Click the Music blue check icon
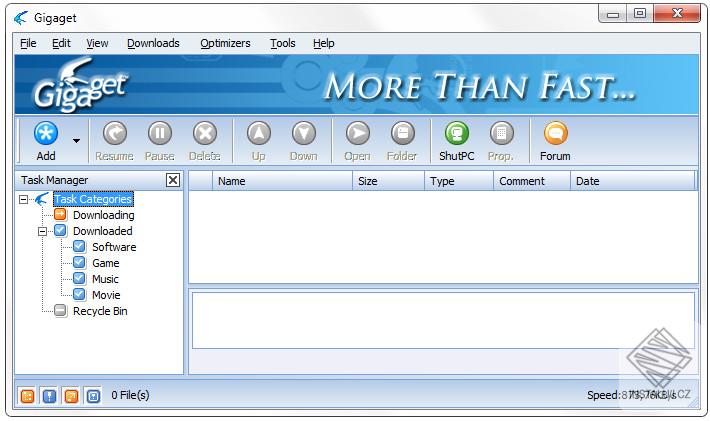This screenshot has width=710, height=421. tap(79, 279)
